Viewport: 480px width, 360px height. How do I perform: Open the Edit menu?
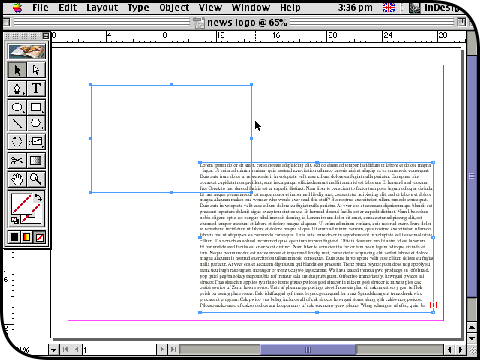click(x=68, y=7)
